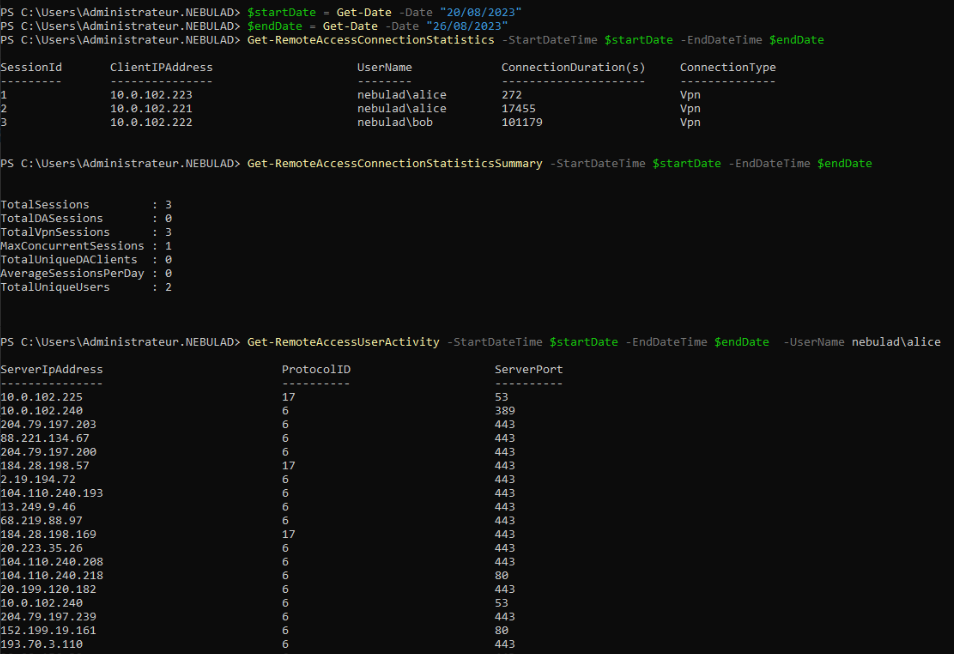Click the "20/08/2023" start date string
This screenshot has width=954, height=654.
(481, 12)
